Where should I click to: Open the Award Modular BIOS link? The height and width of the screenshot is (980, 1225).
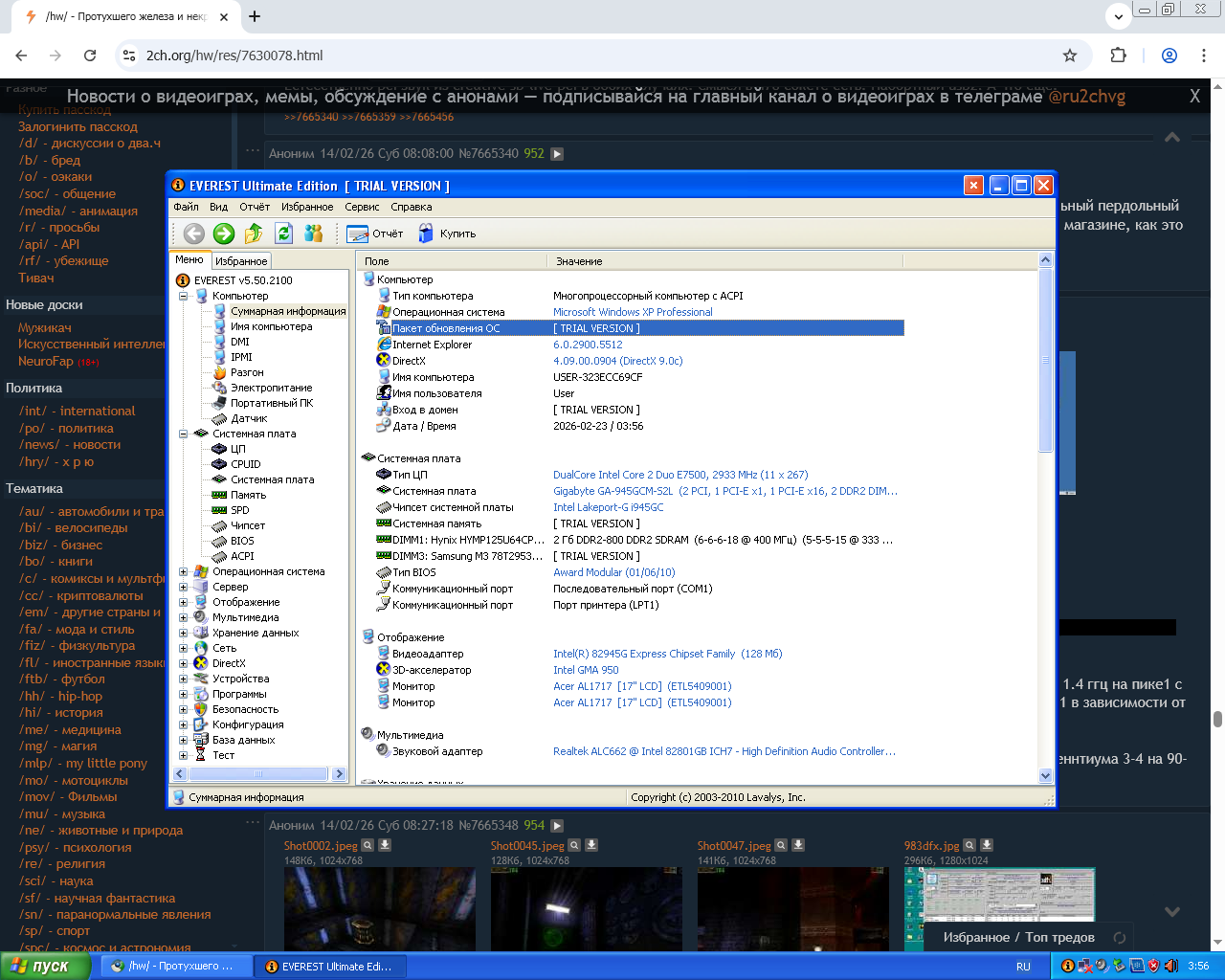pyautogui.click(x=614, y=572)
